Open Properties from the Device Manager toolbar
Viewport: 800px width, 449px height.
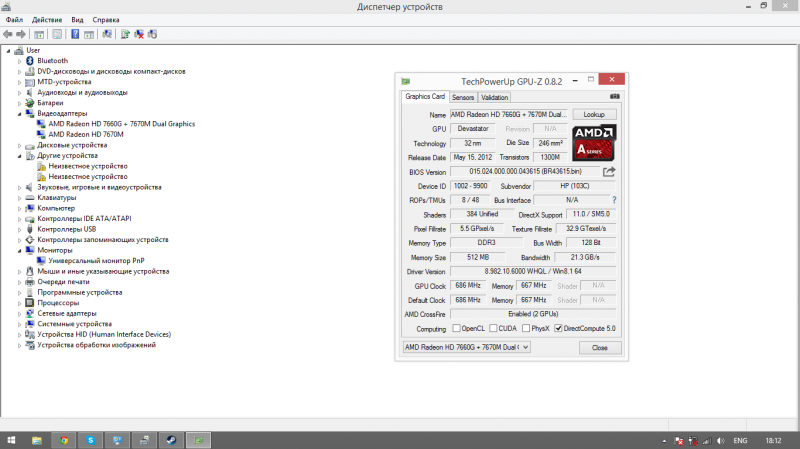click(x=57, y=34)
